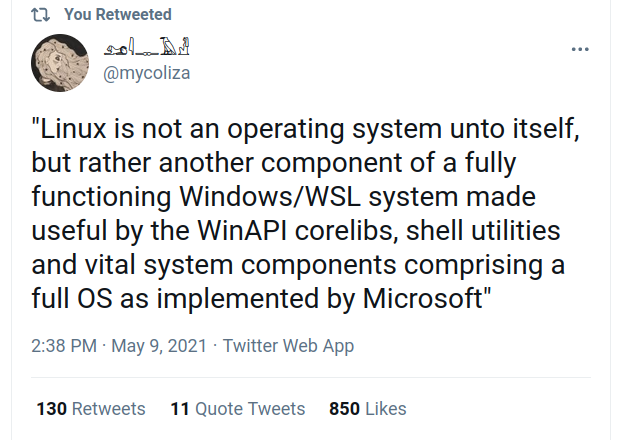620x440 pixels.
Task: Click the retweet arrows icon above the tweet
Action: click(x=40, y=15)
